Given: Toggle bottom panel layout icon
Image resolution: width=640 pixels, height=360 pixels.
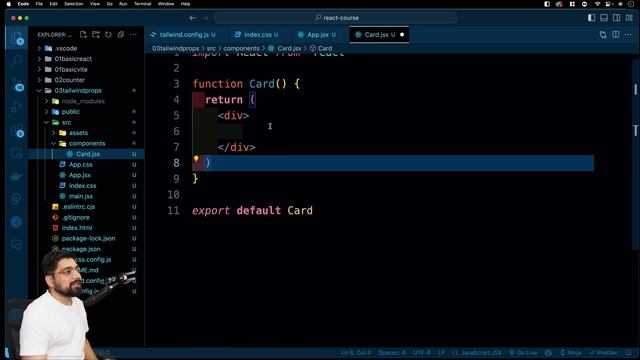Looking at the screenshot, I should tap(604, 18).
